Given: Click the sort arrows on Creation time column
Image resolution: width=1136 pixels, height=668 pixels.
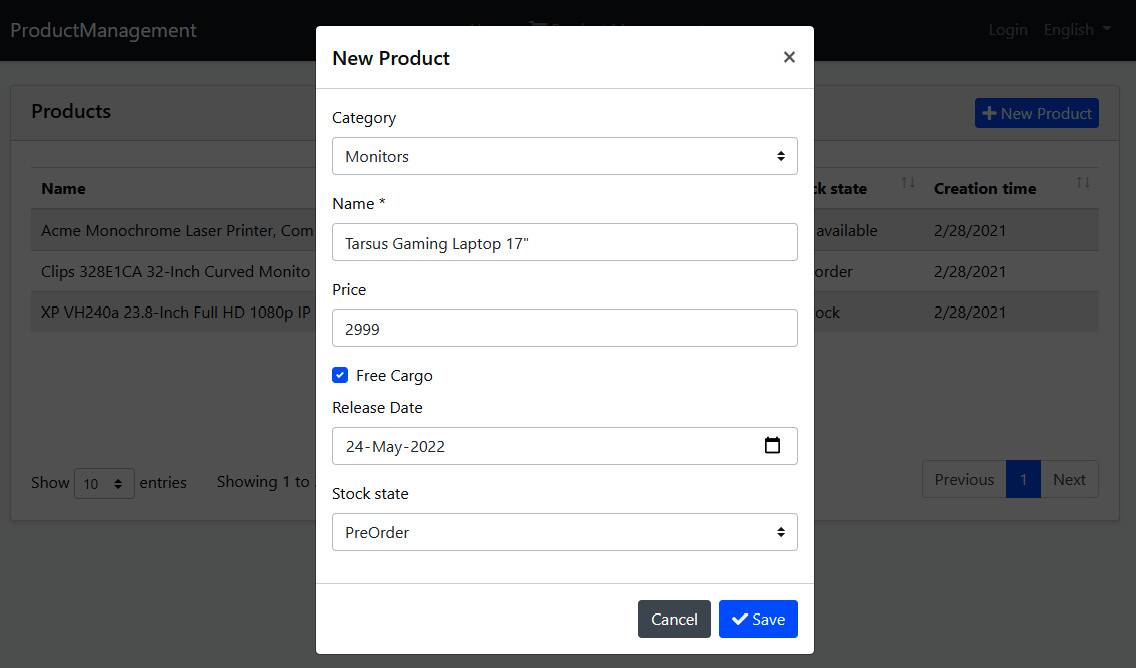Looking at the screenshot, I should [1082, 183].
